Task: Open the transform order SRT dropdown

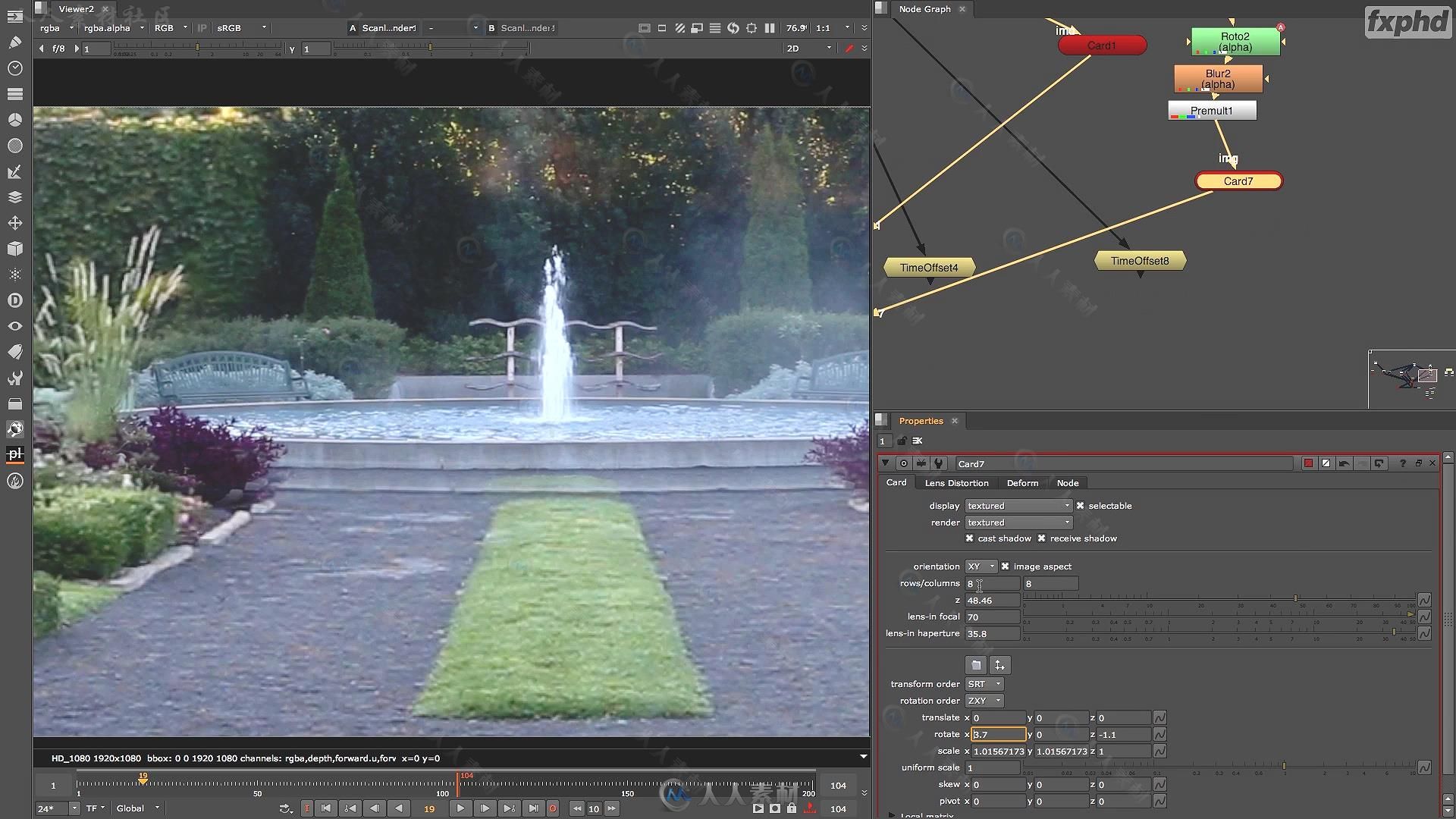Action: (983, 683)
